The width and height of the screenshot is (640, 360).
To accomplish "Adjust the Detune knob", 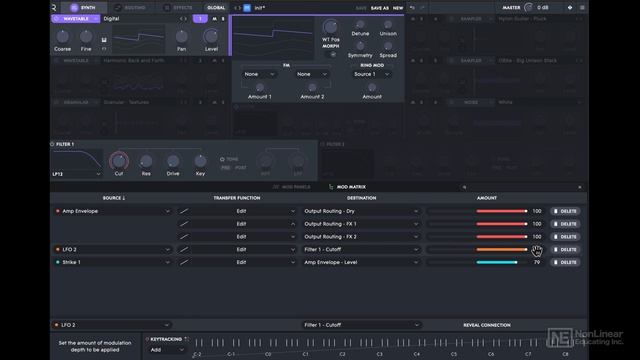I will point(360,25).
